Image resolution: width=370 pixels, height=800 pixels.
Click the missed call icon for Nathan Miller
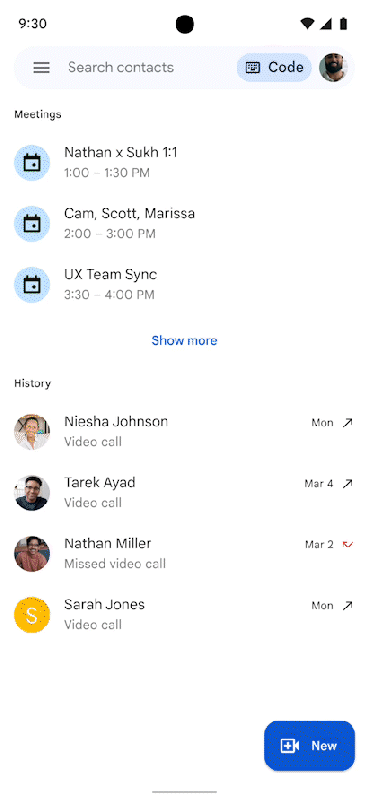coord(348,544)
